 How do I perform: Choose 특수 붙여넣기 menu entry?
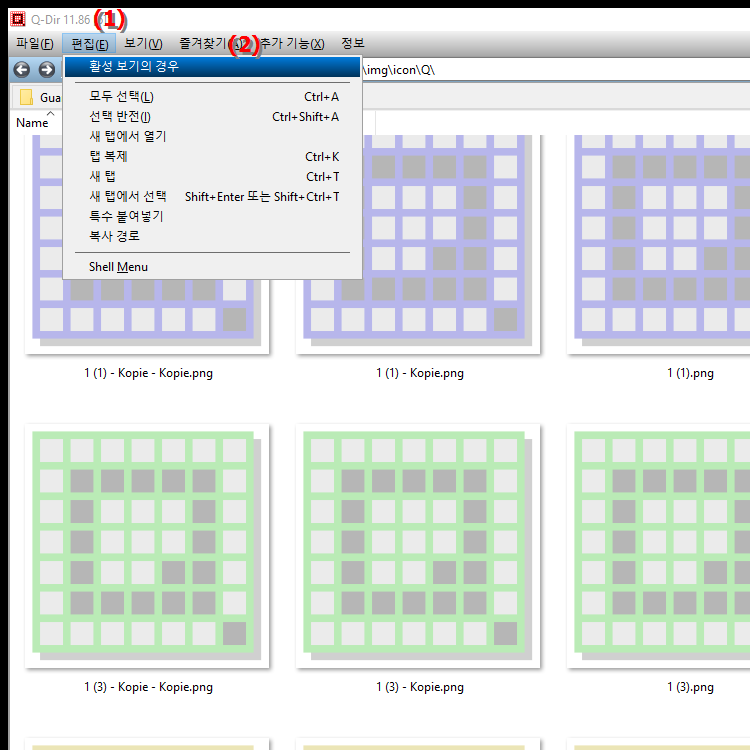(x=212, y=216)
